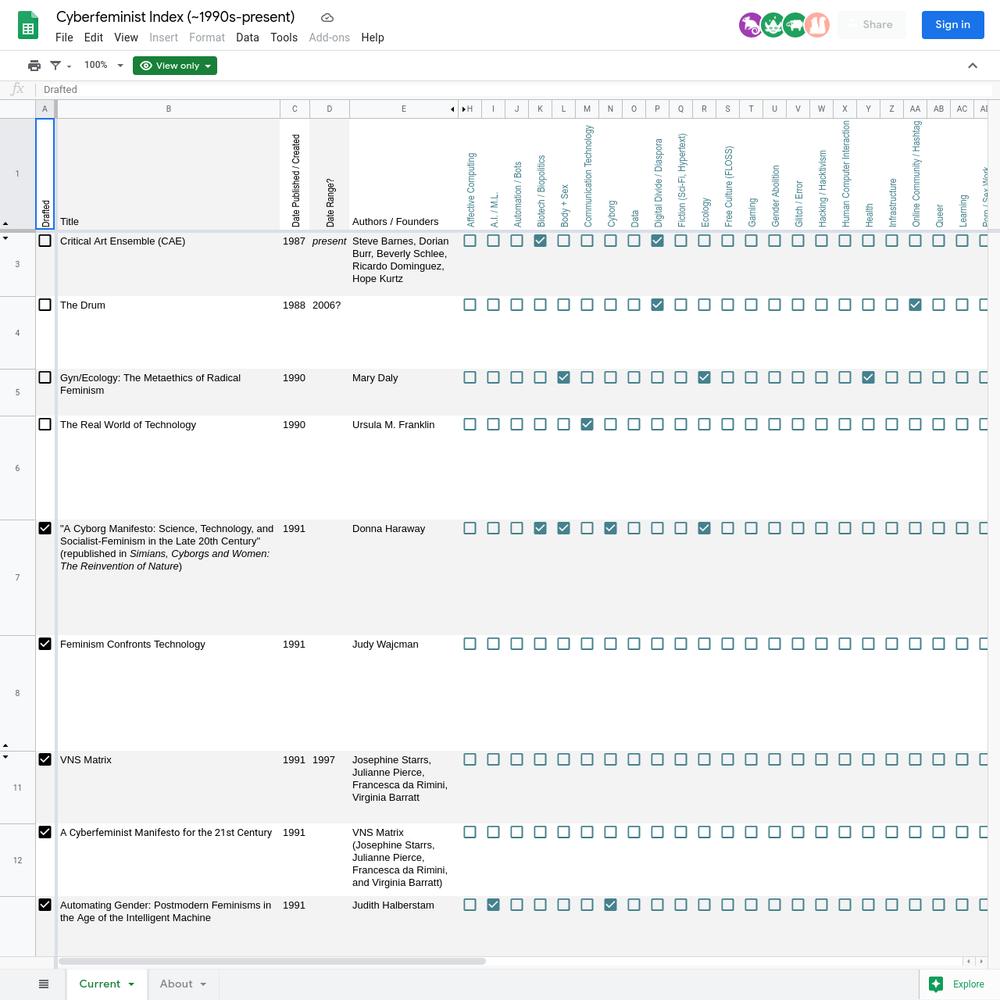Open the View only mode dropdown
Screen dimensions: 1000x1000
(175, 66)
